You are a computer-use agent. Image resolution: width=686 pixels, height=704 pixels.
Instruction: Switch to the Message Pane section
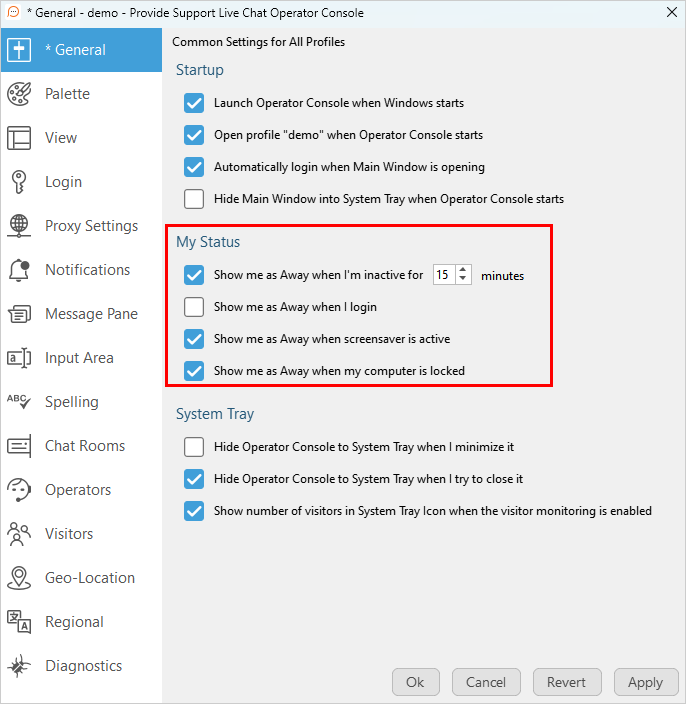[91, 314]
